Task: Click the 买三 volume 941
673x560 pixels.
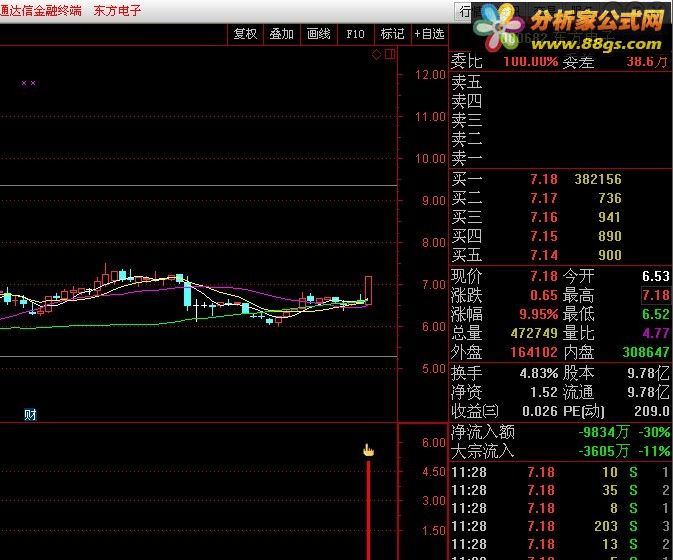Action: click(x=609, y=217)
